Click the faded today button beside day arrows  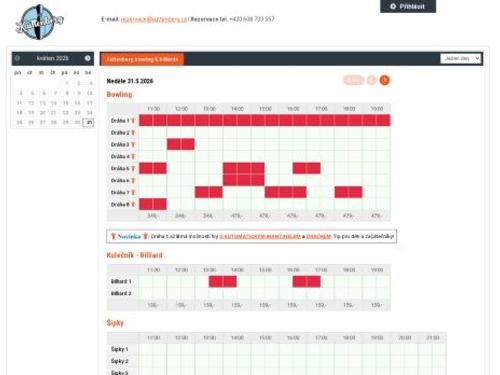tap(354, 80)
